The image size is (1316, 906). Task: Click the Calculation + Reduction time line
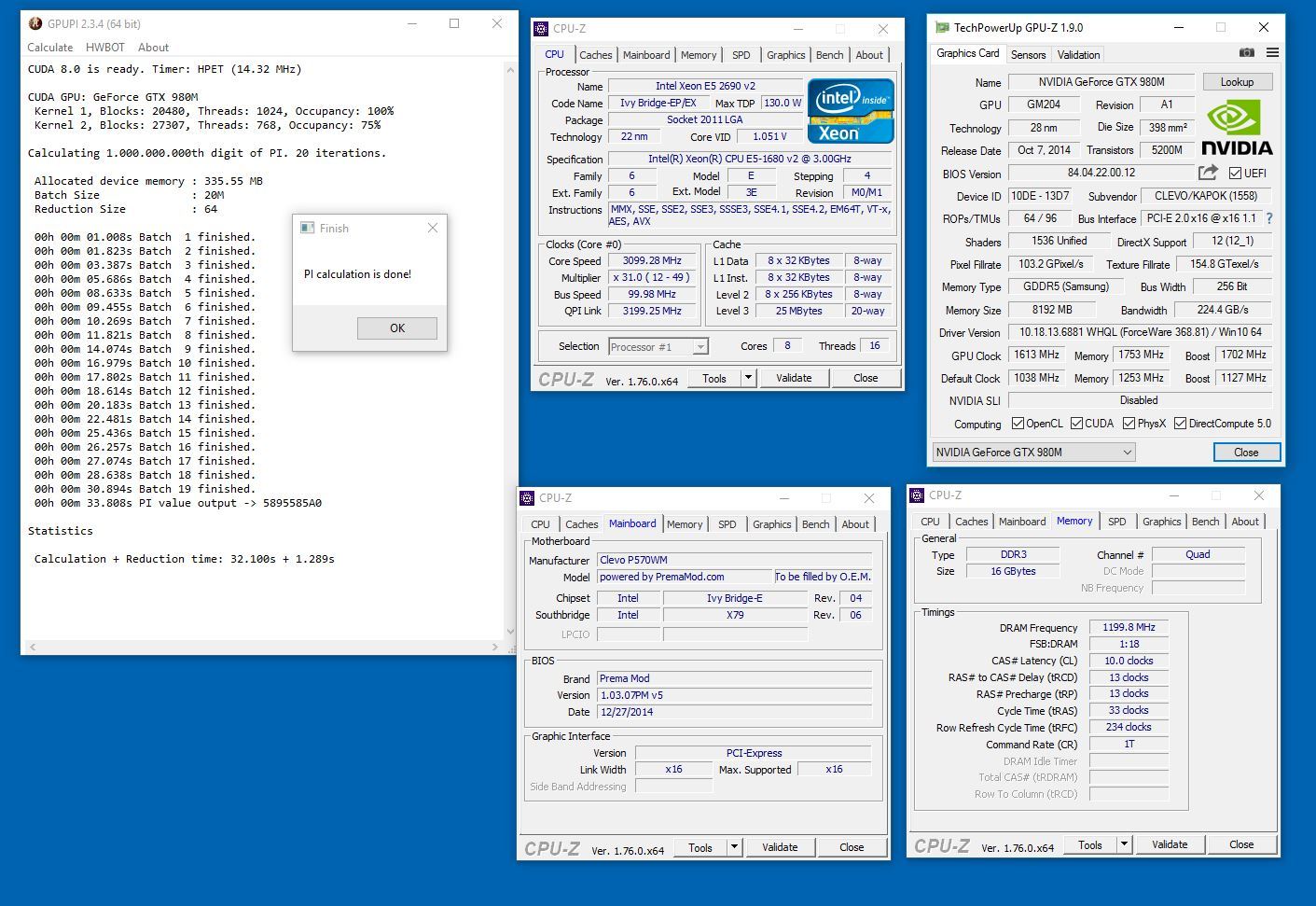(184, 559)
